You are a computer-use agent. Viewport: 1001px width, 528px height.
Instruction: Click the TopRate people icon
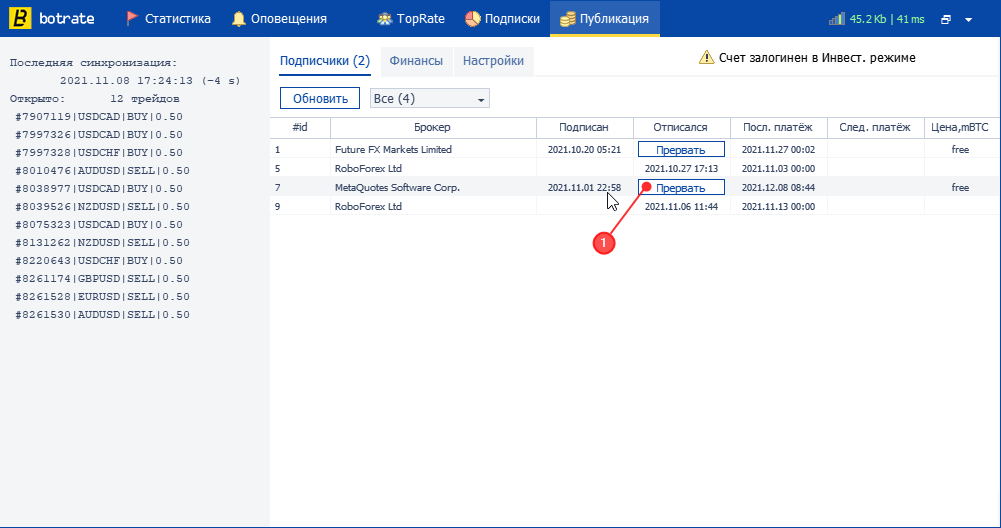click(x=384, y=19)
